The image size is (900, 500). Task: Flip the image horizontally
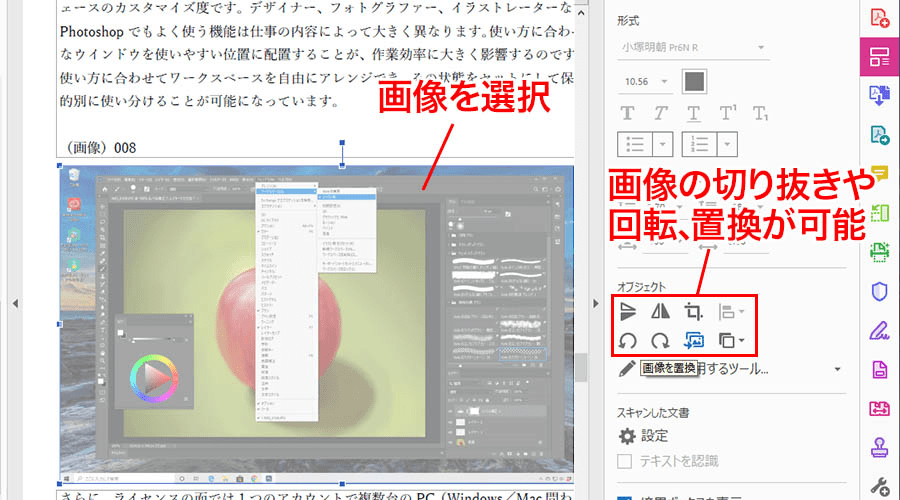coord(660,311)
